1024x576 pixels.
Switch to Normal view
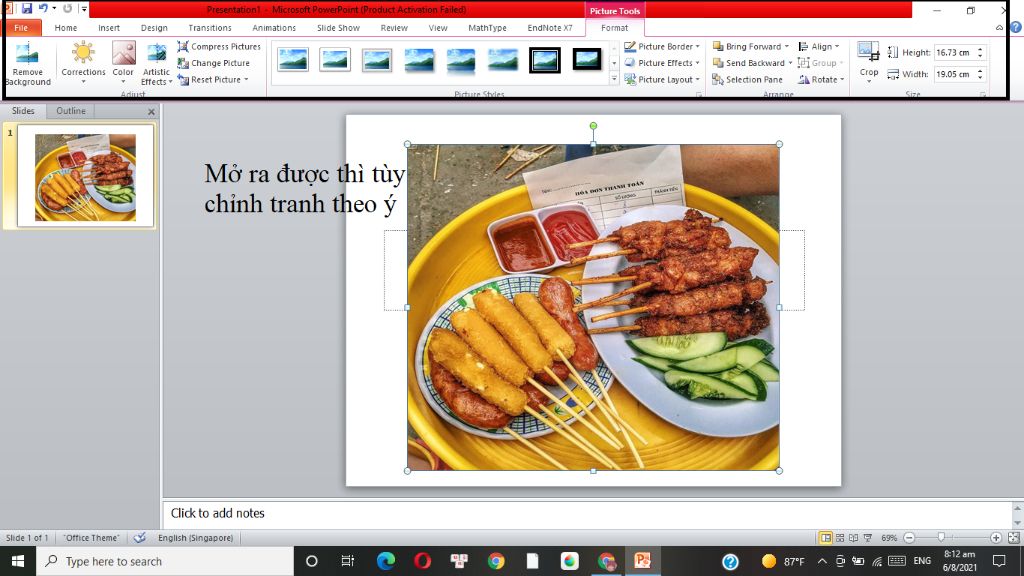(x=825, y=537)
